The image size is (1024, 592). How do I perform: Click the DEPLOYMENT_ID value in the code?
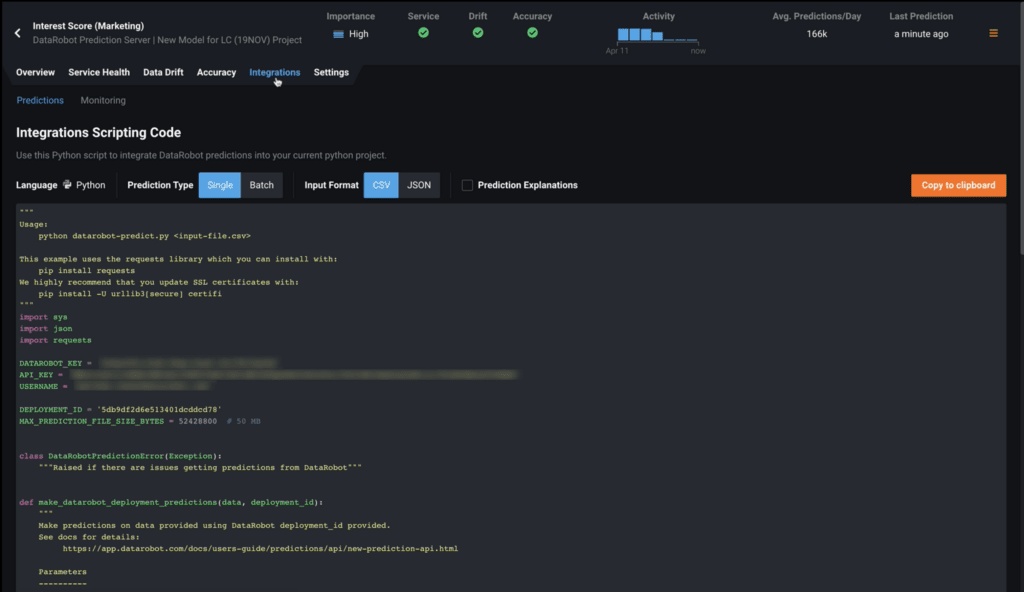pyautogui.click(x=159, y=410)
